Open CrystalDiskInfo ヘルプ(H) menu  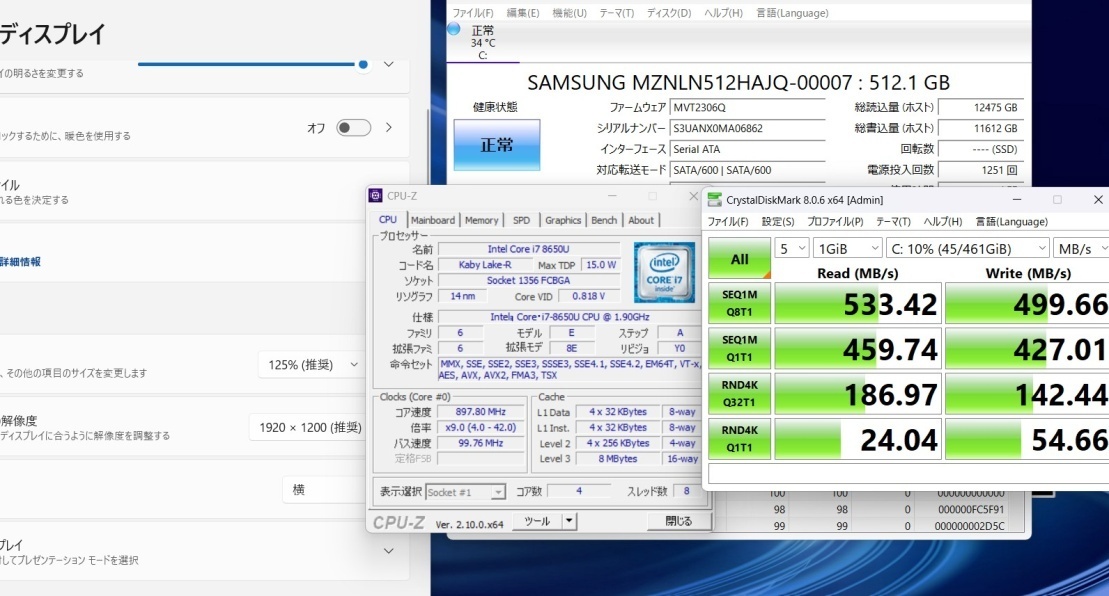point(724,13)
